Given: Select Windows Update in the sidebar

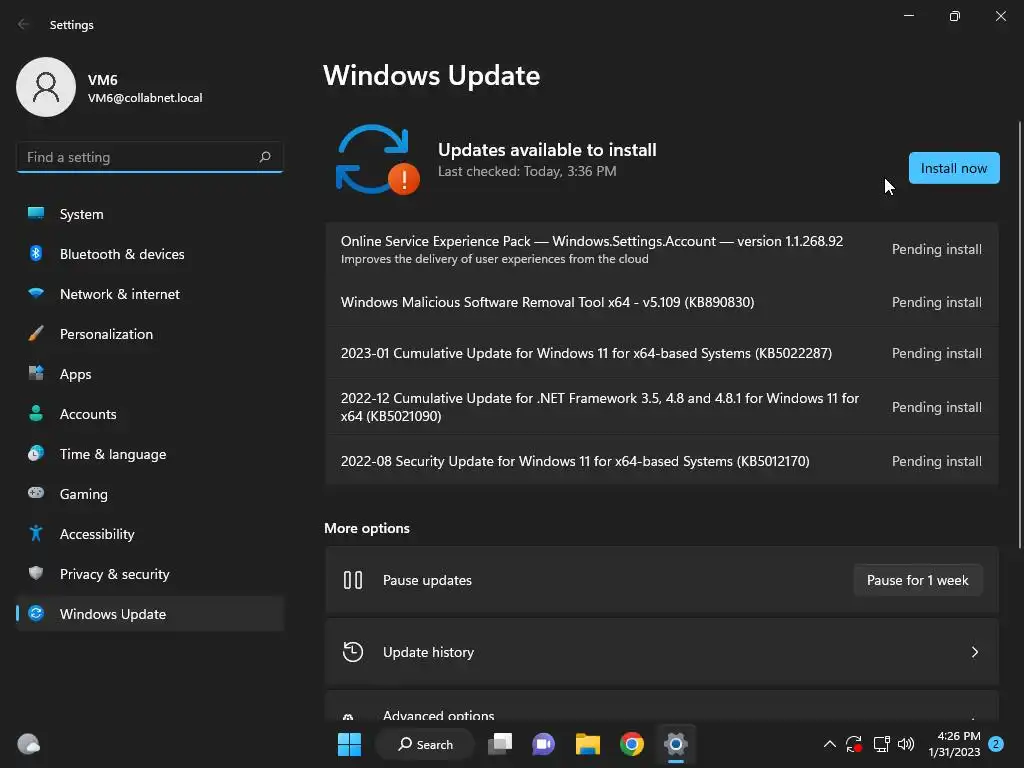Looking at the screenshot, I should tap(150, 613).
